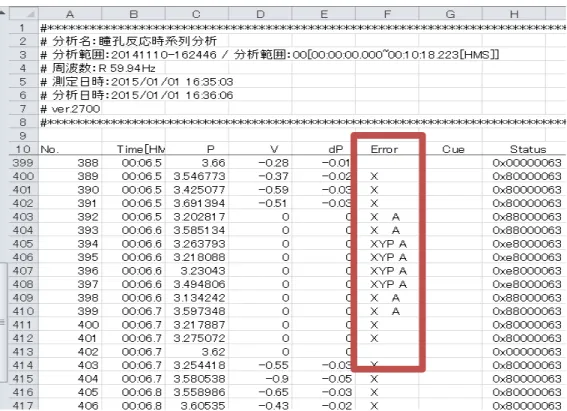Select the cell with 瞳孔反応時系列分析
This screenshot has width=567, height=411.
[x=129, y=41]
